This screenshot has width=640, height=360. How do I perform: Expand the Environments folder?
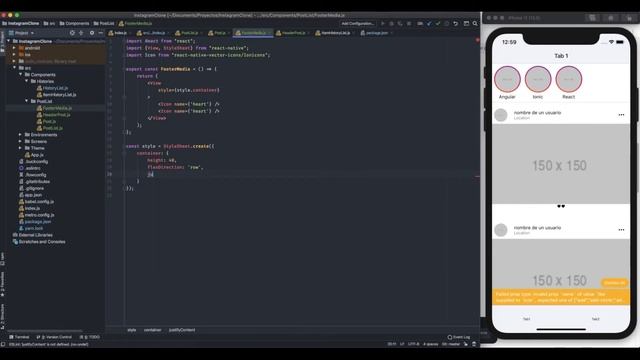20,135
